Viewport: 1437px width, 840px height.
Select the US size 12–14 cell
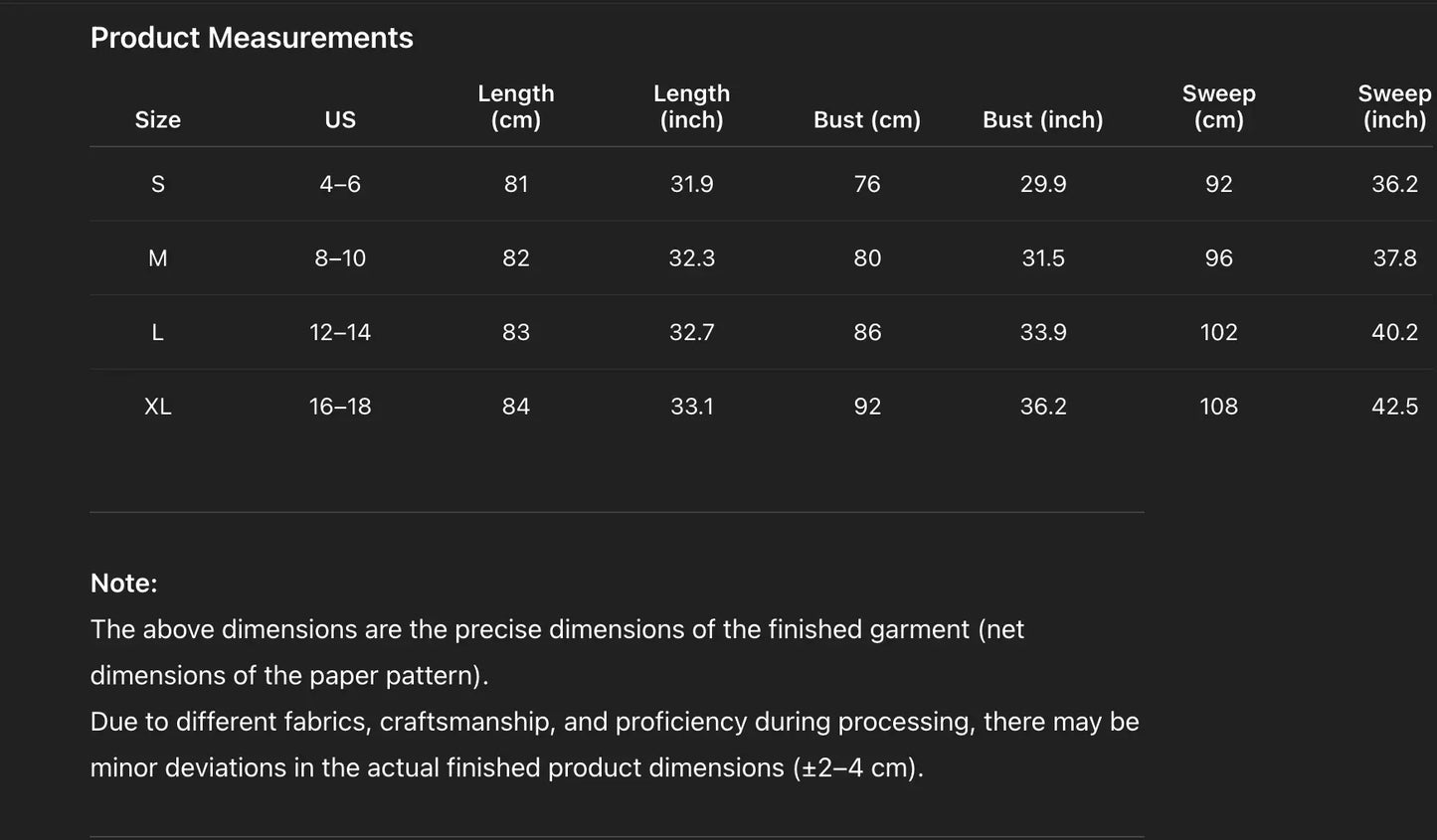click(x=340, y=332)
